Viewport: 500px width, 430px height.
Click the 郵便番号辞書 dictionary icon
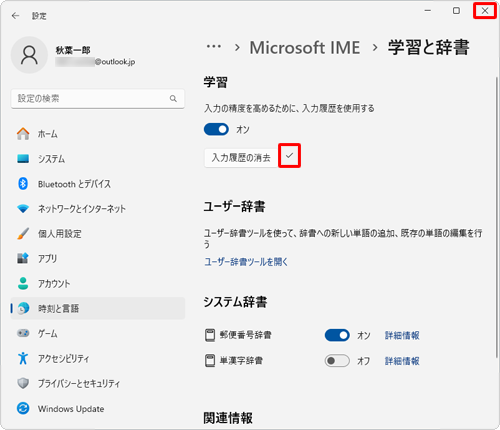[x=210, y=335]
